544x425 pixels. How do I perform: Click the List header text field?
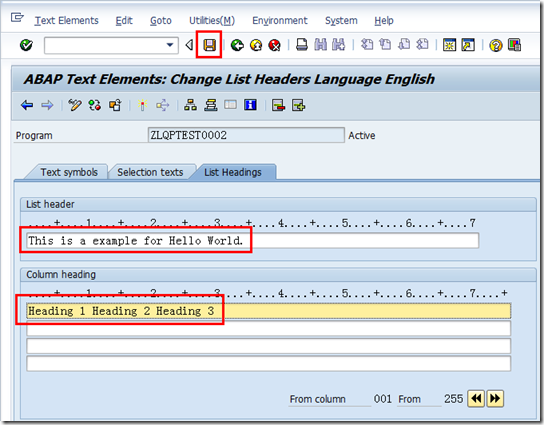[253, 241]
